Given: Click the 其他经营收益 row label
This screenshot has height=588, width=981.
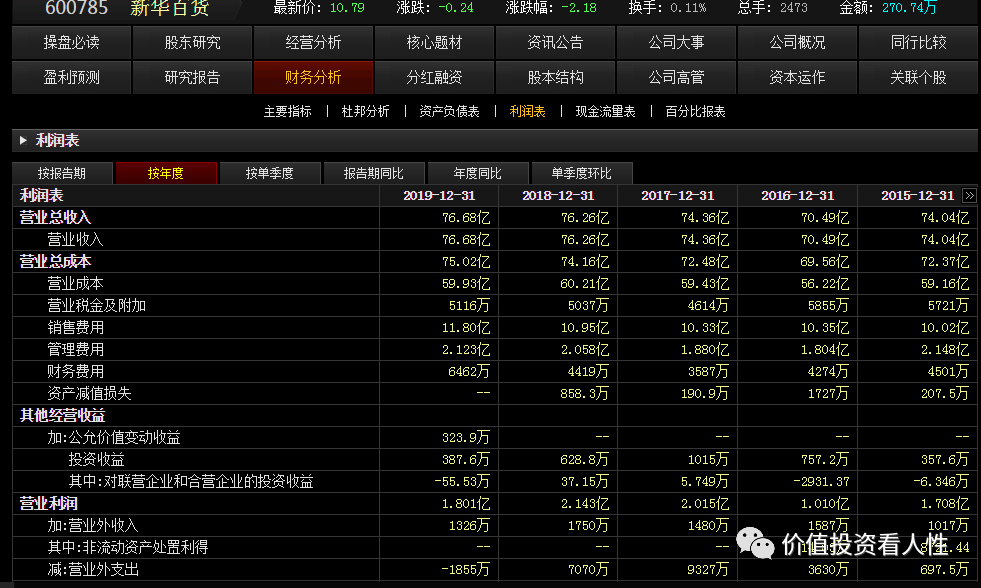Looking at the screenshot, I should point(63,415).
